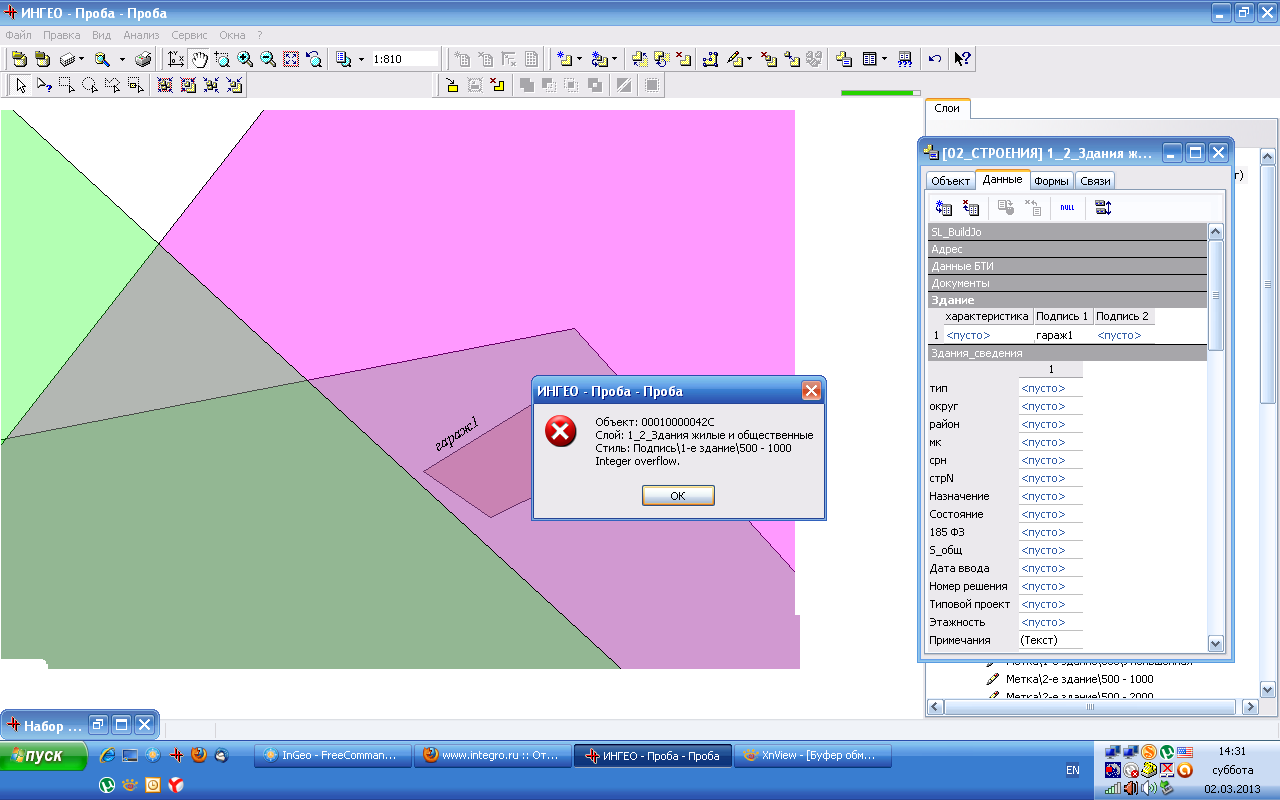Click the add table record icon
1280x800 pixels.
pos(943,208)
